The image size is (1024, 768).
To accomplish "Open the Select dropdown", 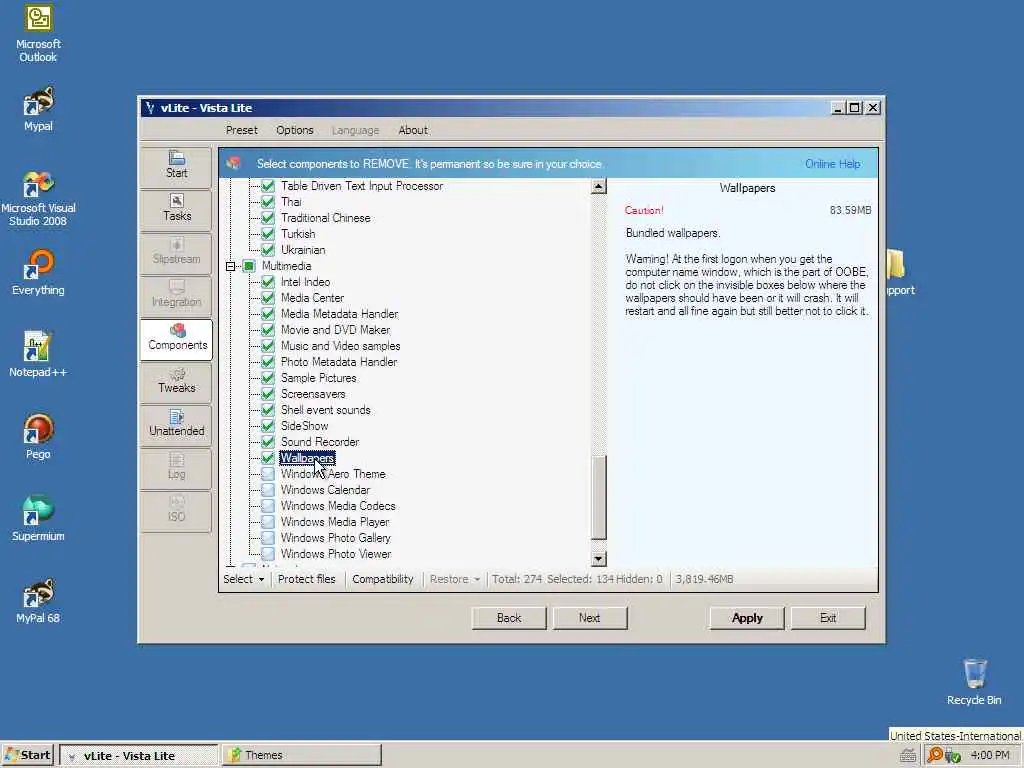I will 244,579.
